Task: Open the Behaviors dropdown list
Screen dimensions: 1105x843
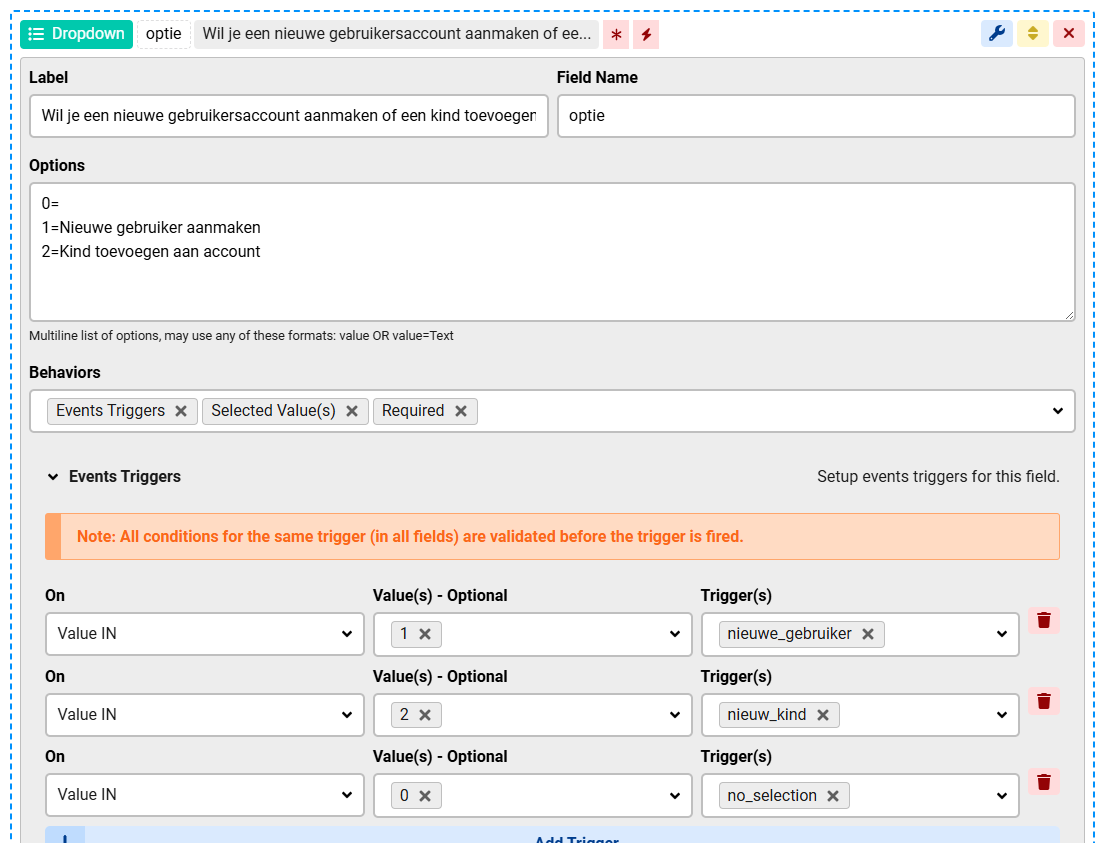Action: [x=1057, y=411]
